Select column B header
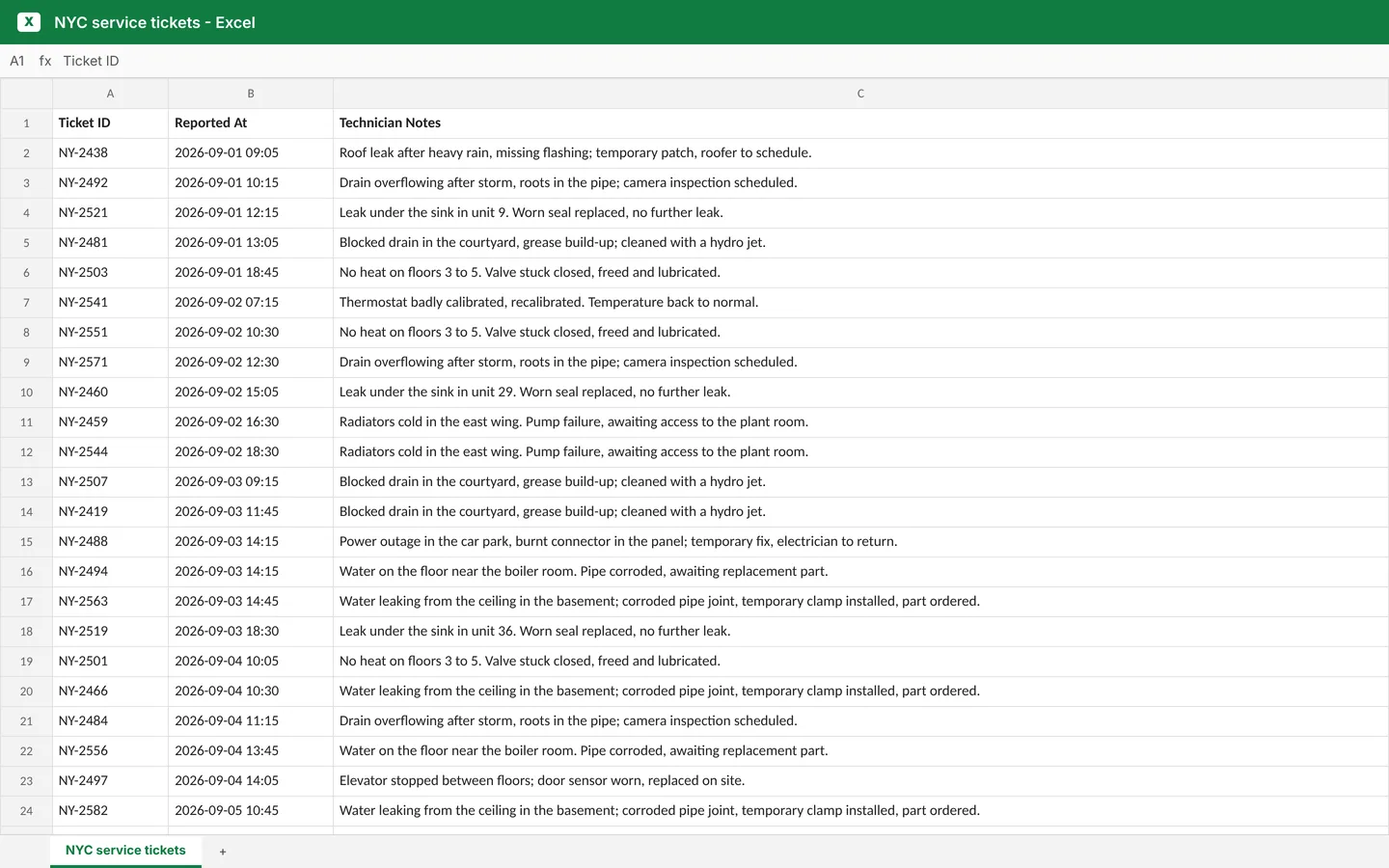 pyautogui.click(x=251, y=94)
